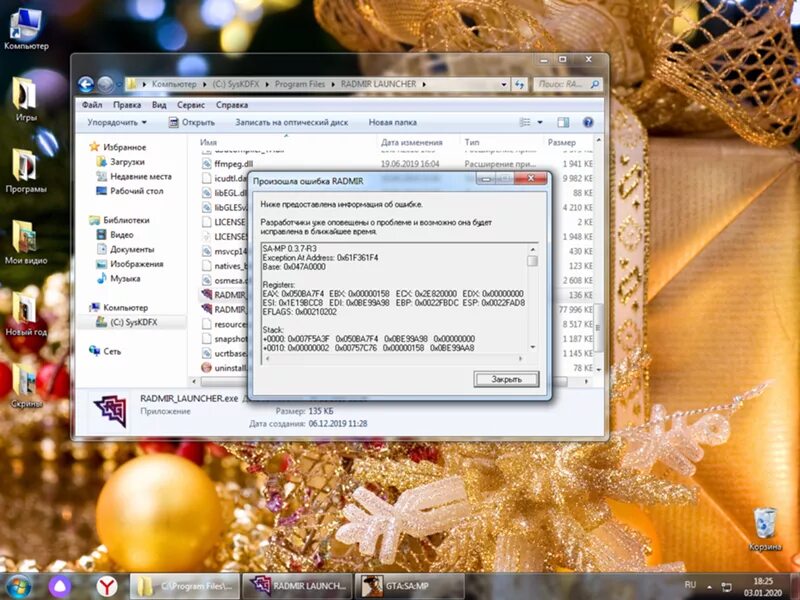The image size is (800, 600).
Task: Open the Новый год desktop folder
Action: coord(24,314)
